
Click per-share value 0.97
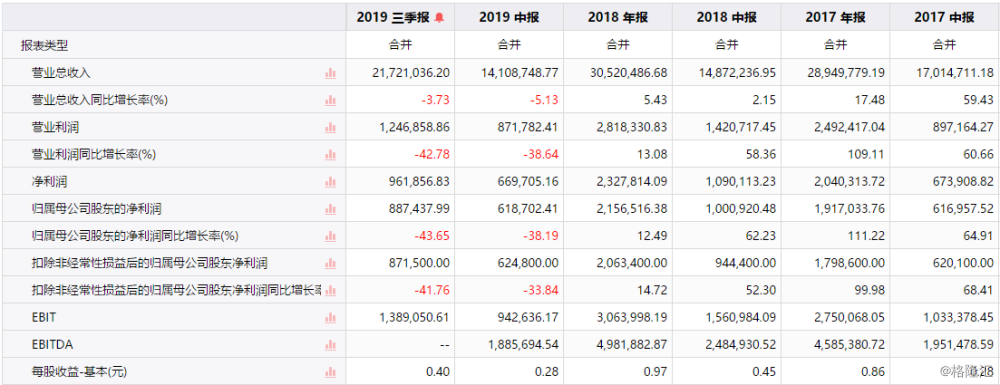click(x=657, y=372)
